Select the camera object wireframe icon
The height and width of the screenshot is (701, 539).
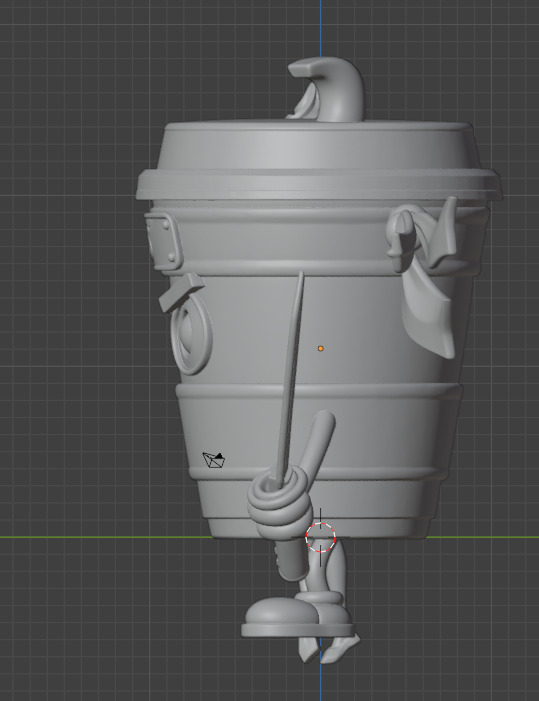214,460
